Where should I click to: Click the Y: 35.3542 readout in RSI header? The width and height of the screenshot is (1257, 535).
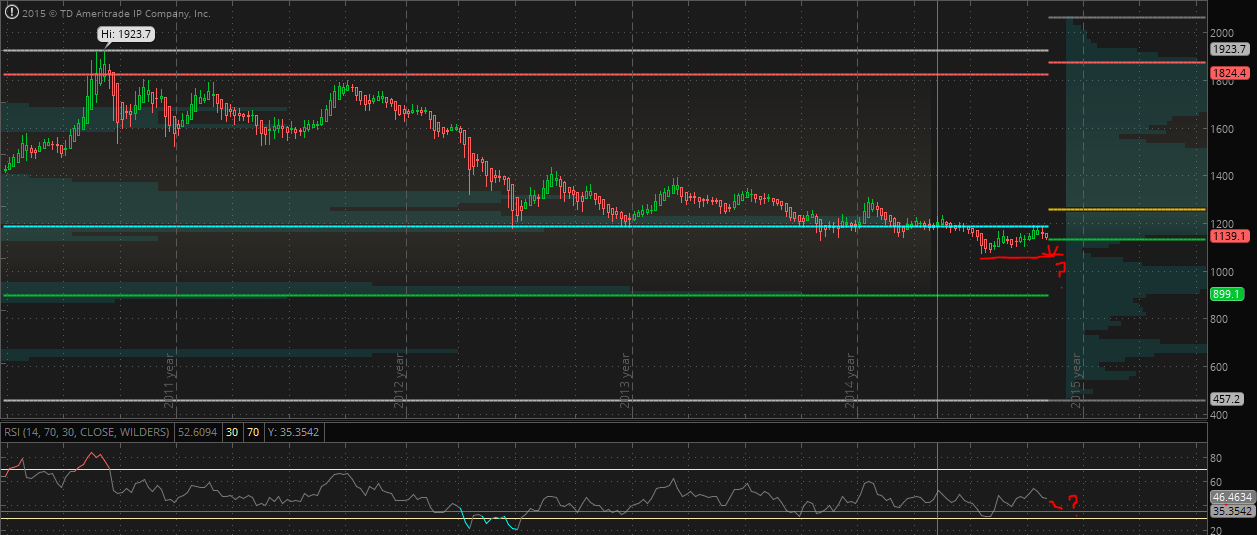point(293,432)
